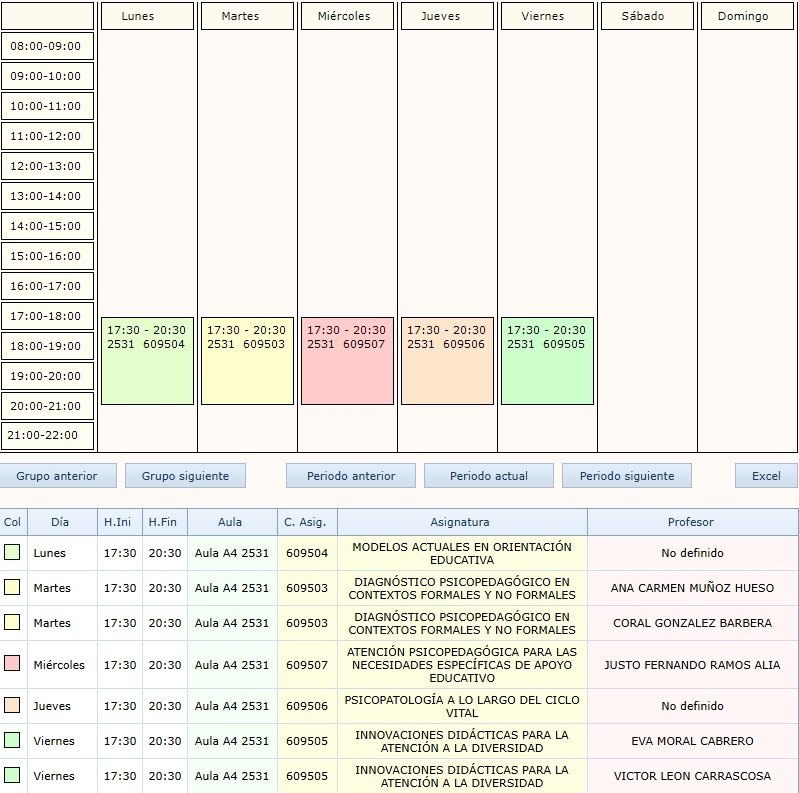This screenshot has height=793, width=799.
Task: Click the 10:00-11:00 time slot label
Action: (x=47, y=106)
